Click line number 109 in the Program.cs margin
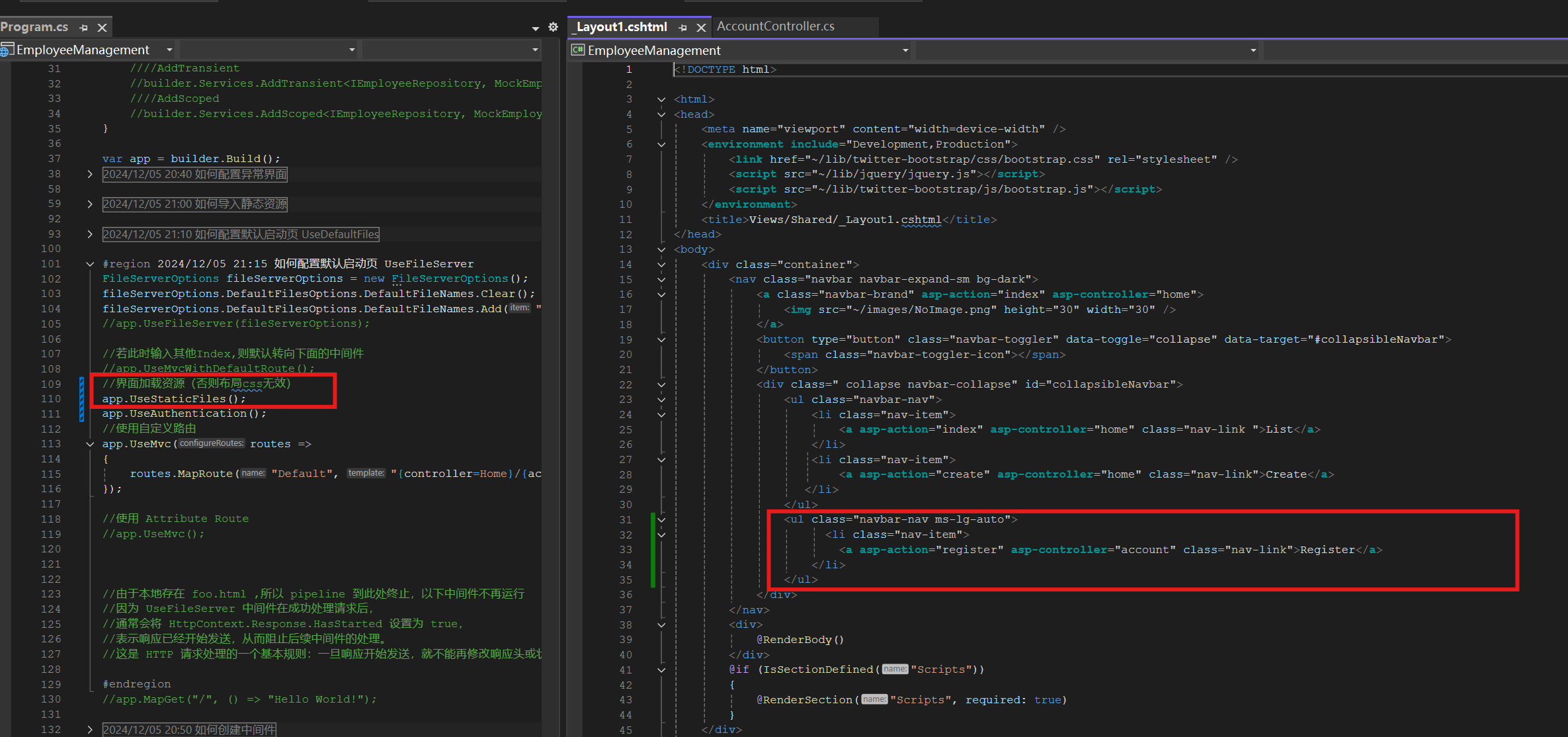1568x737 pixels. pos(51,384)
